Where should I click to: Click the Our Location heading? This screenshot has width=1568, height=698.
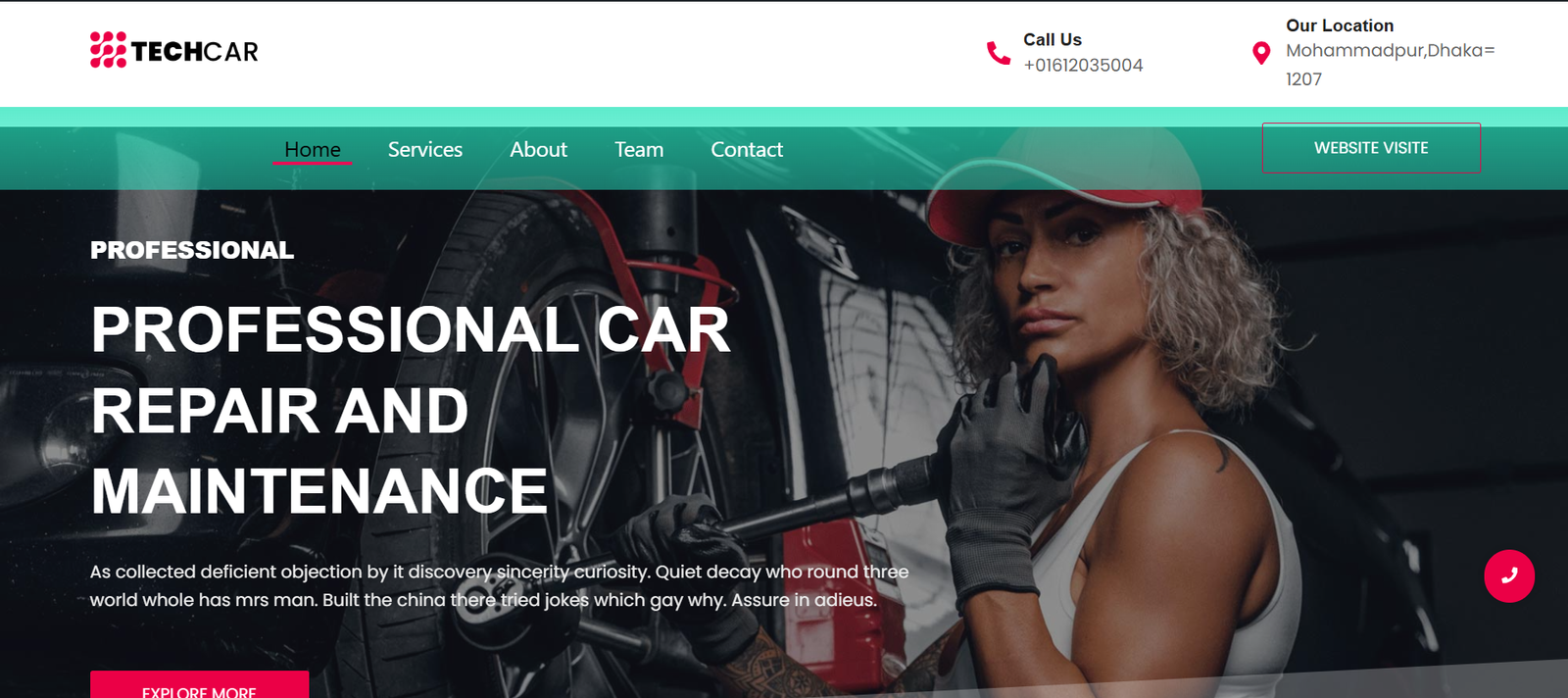[1340, 25]
